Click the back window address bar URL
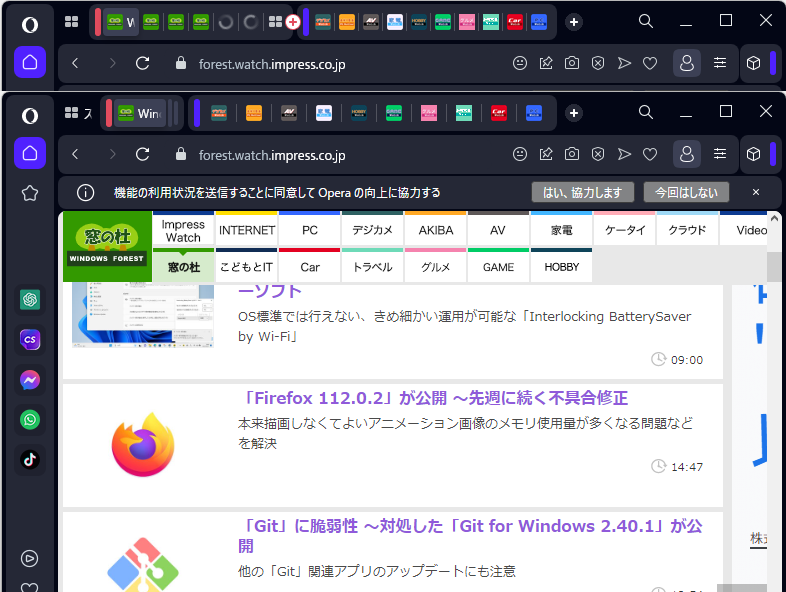 272,64
